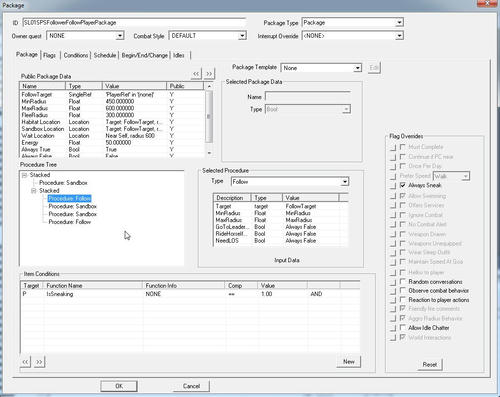Click the Public Package Data scrollbar thumb

point(209,116)
